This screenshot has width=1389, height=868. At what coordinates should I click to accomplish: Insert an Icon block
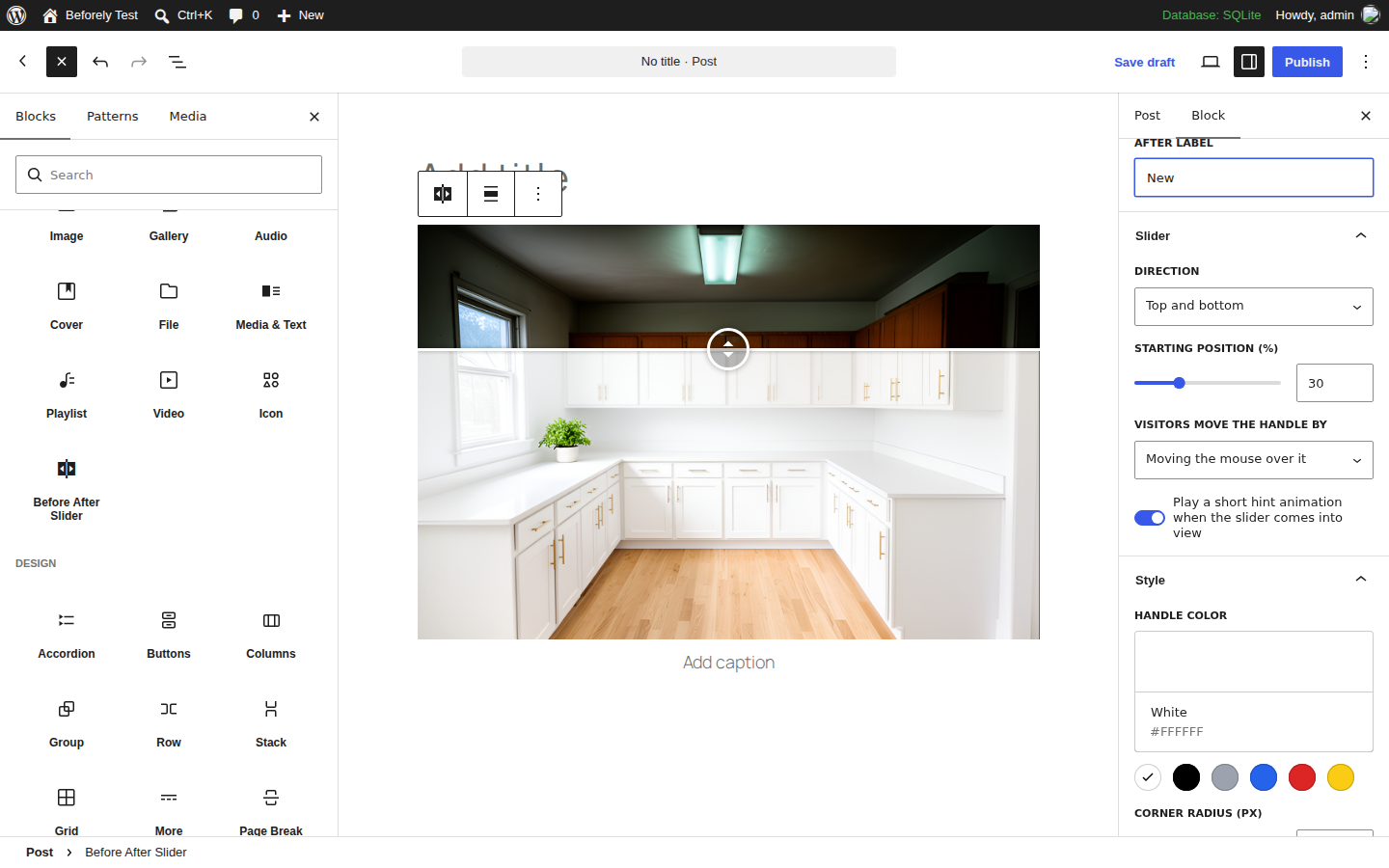[271, 393]
